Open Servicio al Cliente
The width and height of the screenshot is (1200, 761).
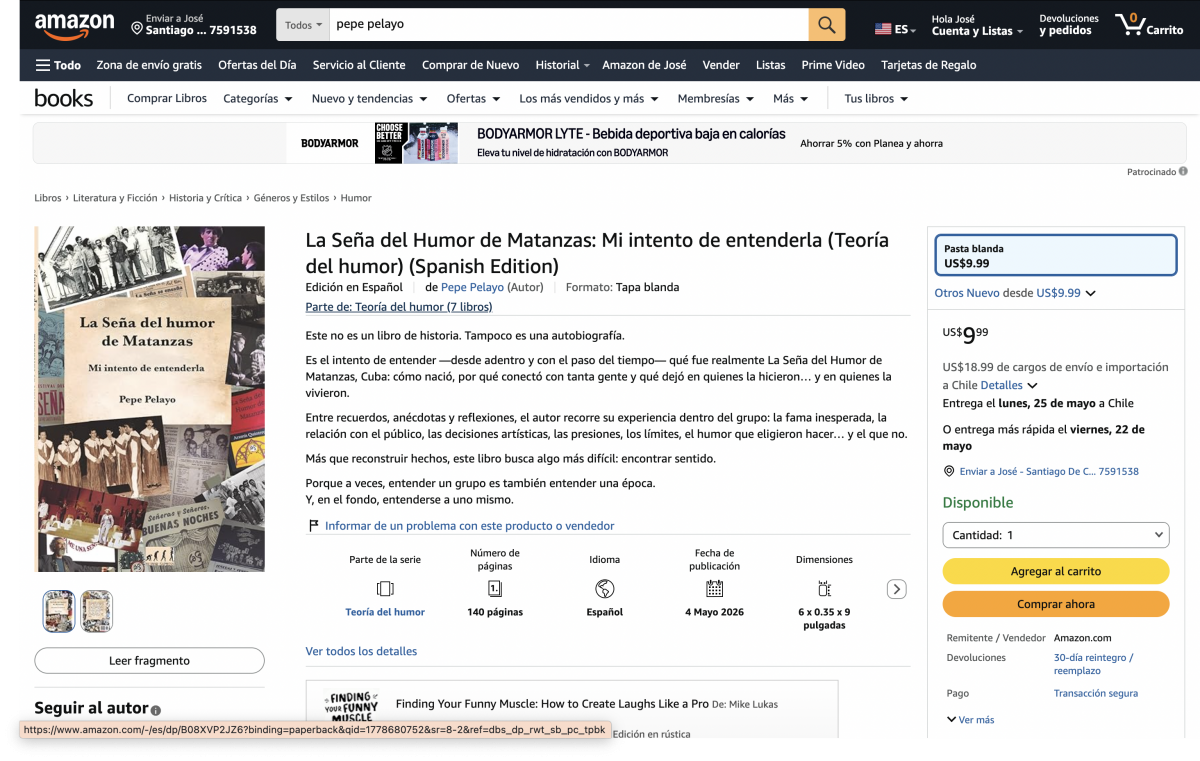click(x=359, y=65)
